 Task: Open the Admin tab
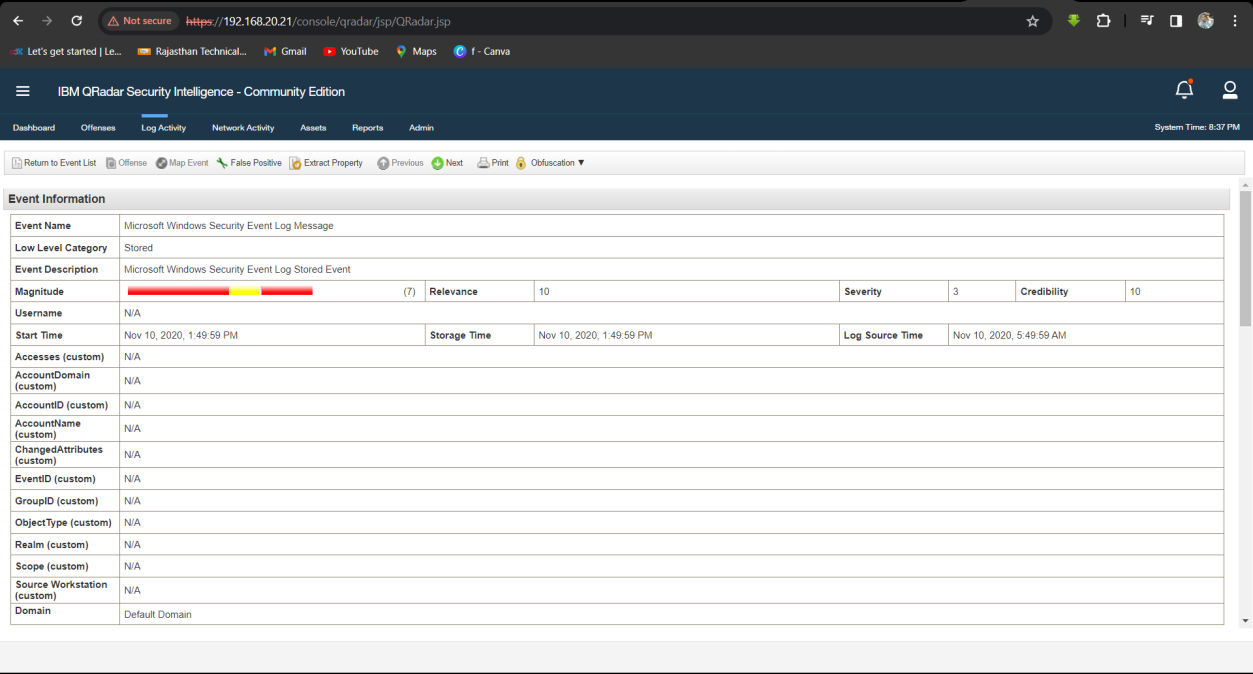421,128
